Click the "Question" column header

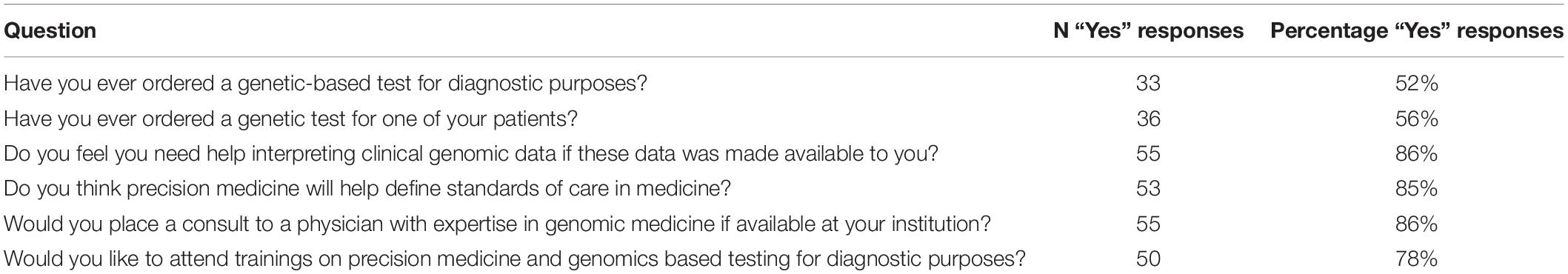click(50, 31)
